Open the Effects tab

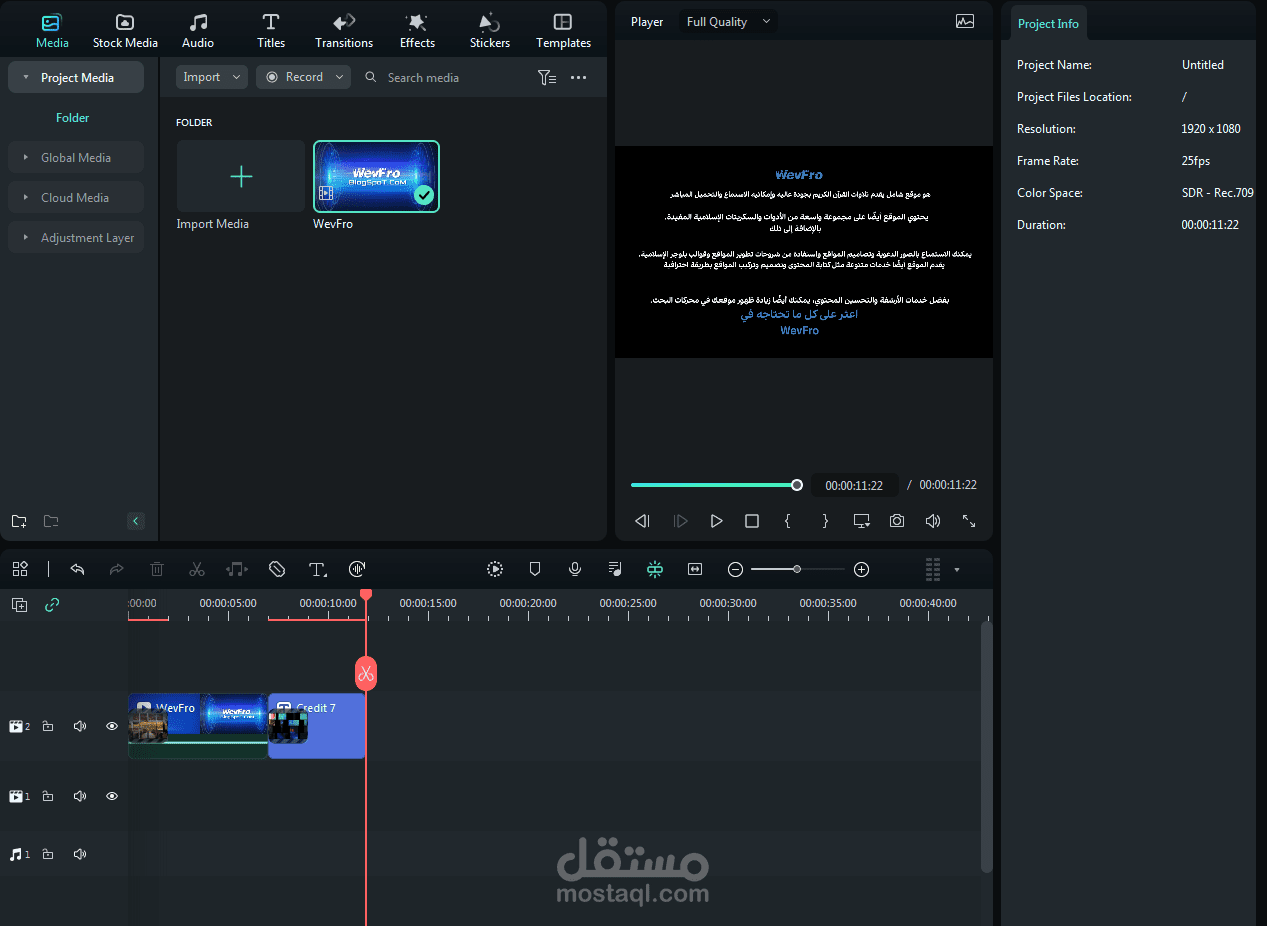[x=417, y=31]
